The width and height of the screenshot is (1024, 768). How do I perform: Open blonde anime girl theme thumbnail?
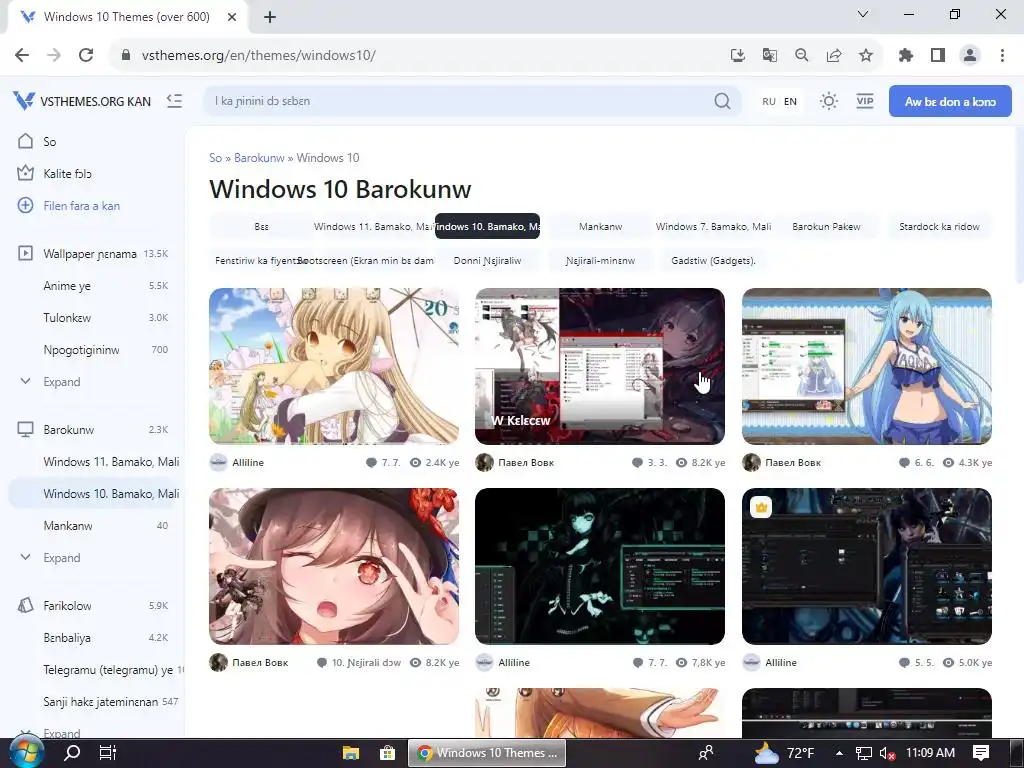tap(334, 366)
